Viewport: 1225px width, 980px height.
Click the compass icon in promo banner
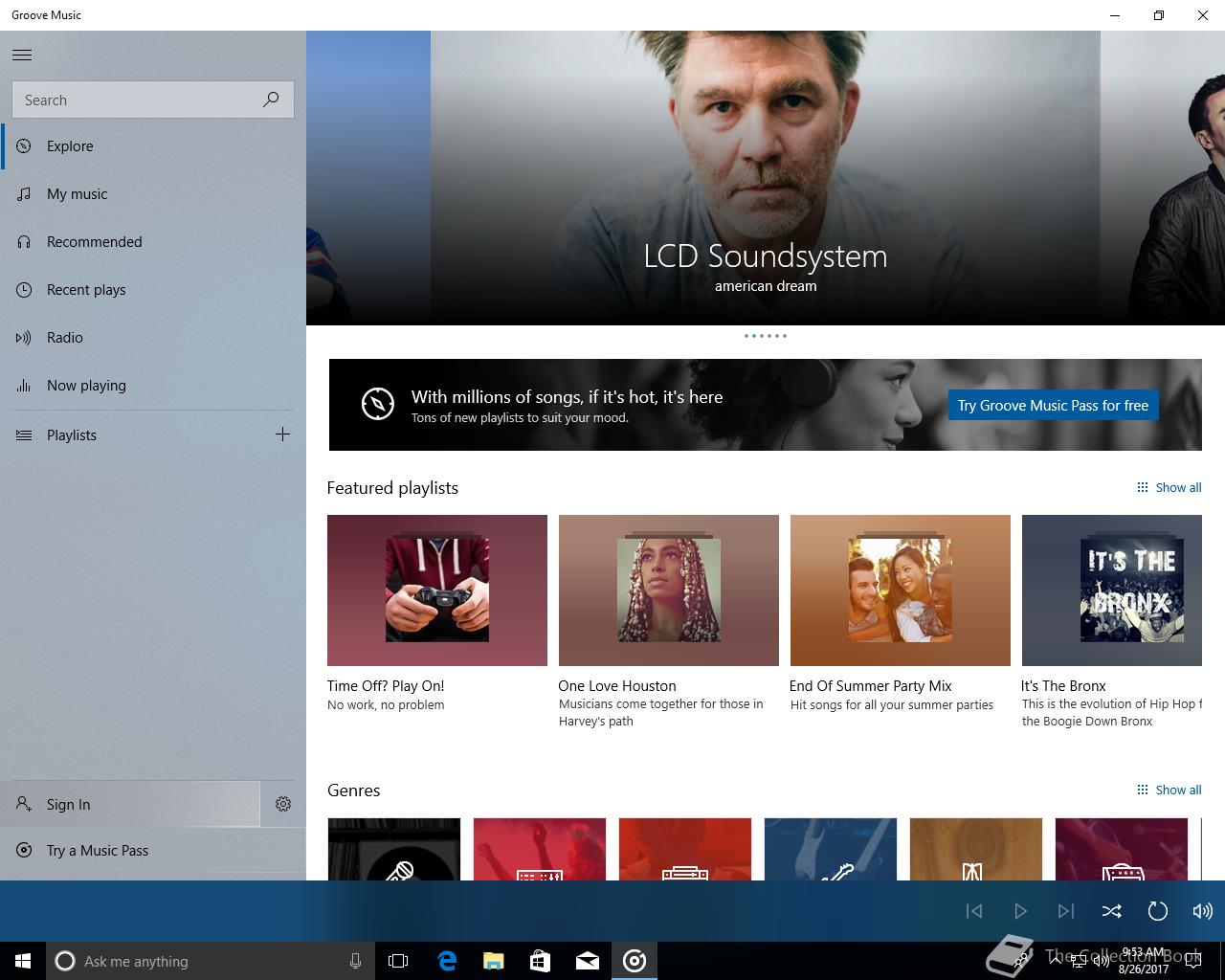click(378, 404)
